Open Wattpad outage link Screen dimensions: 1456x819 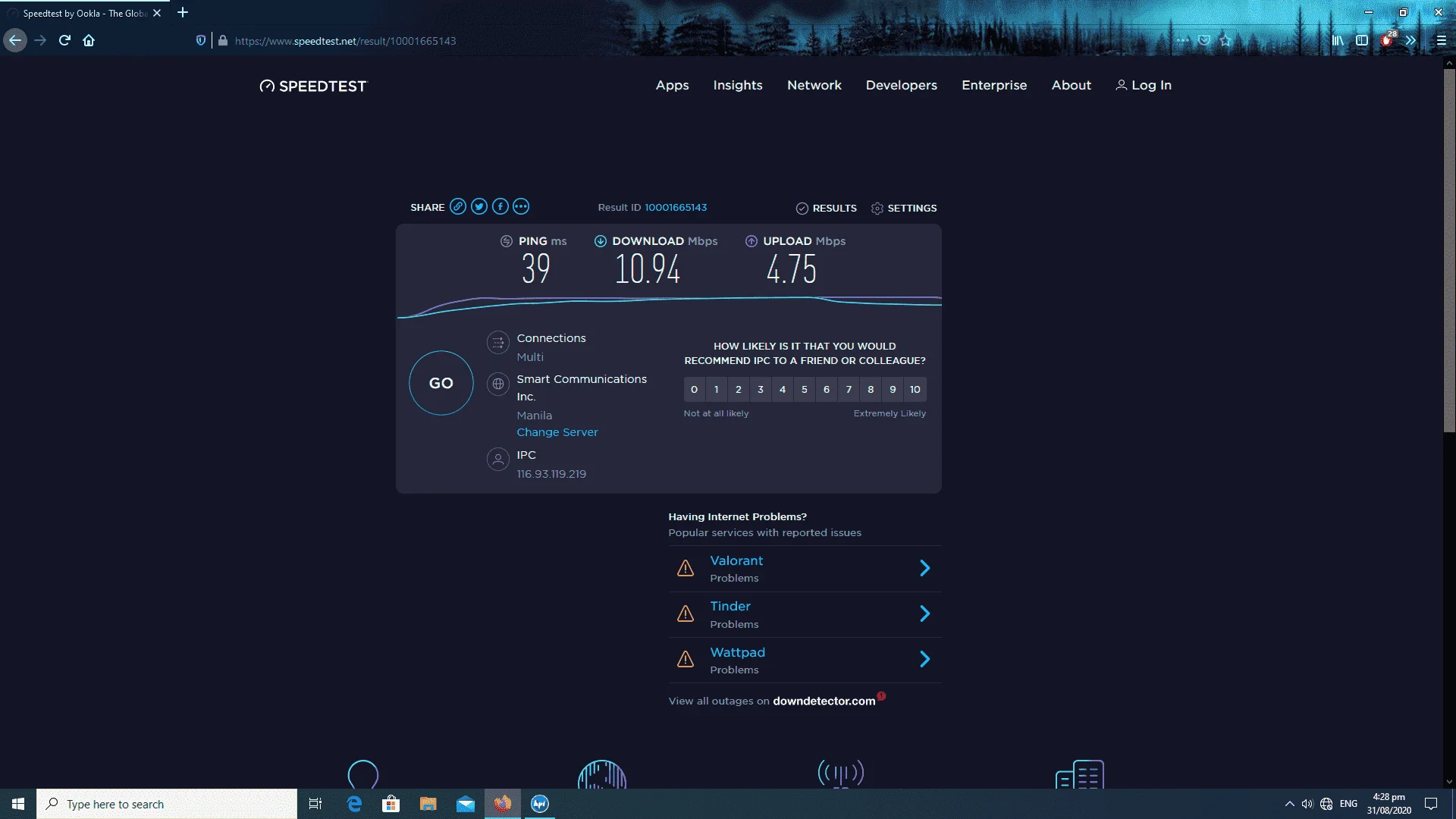click(737, 652)
